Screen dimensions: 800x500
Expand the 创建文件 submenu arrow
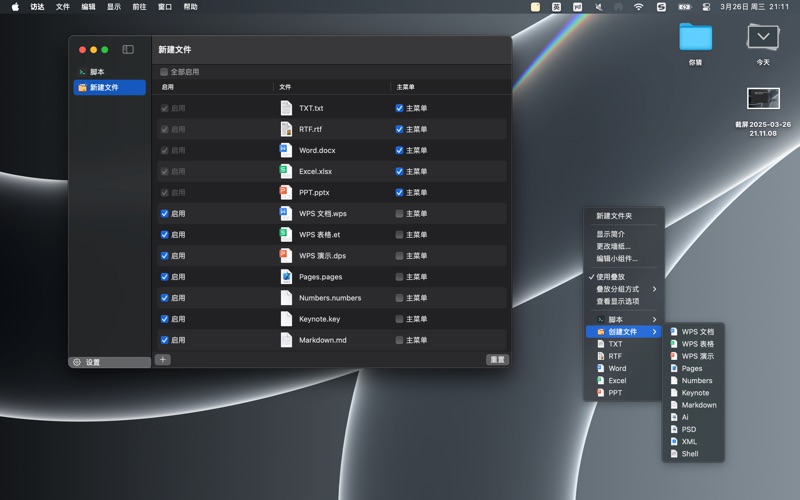click(x=654, y=332)
